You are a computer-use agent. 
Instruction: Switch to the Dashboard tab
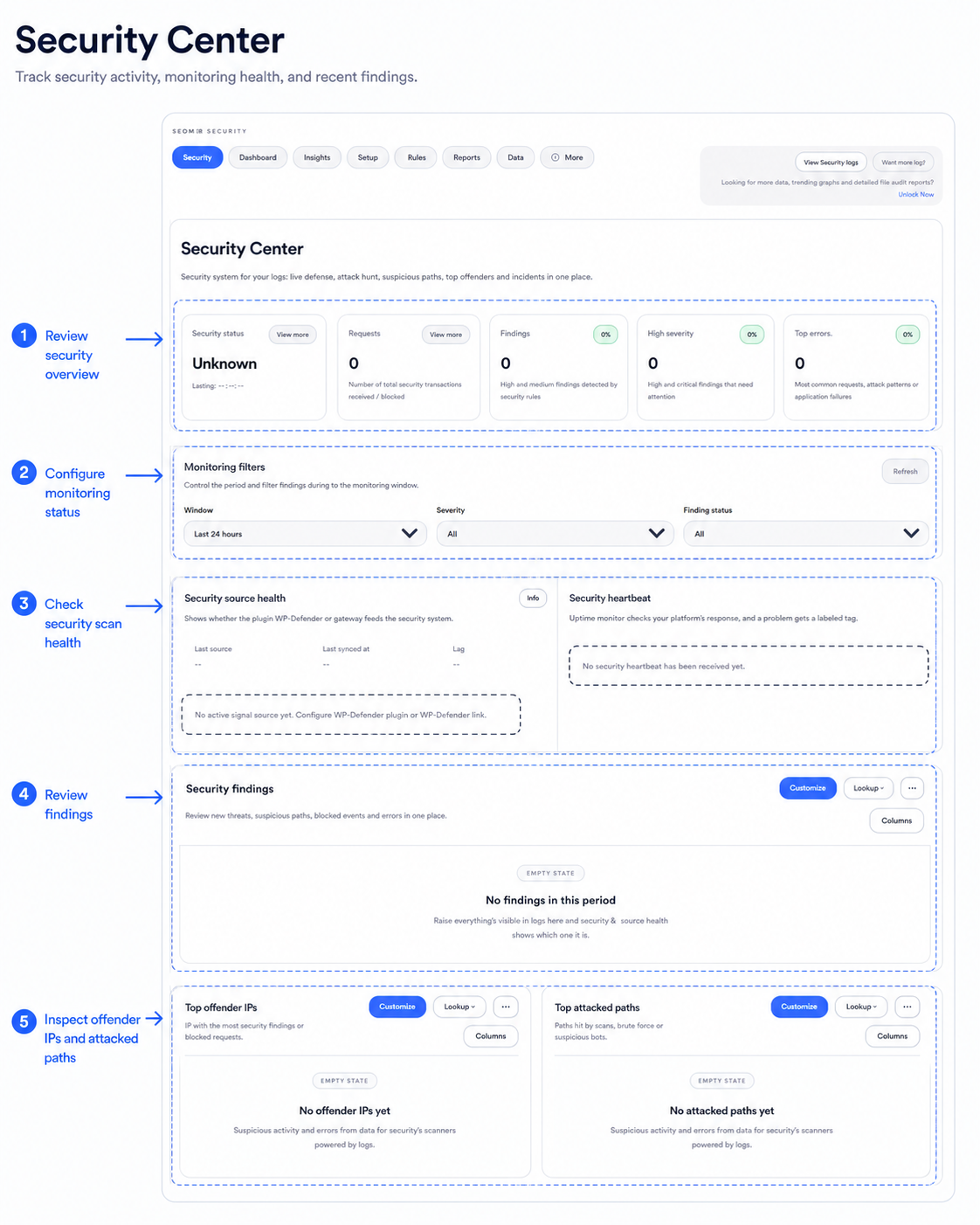(x=258, y=157)
